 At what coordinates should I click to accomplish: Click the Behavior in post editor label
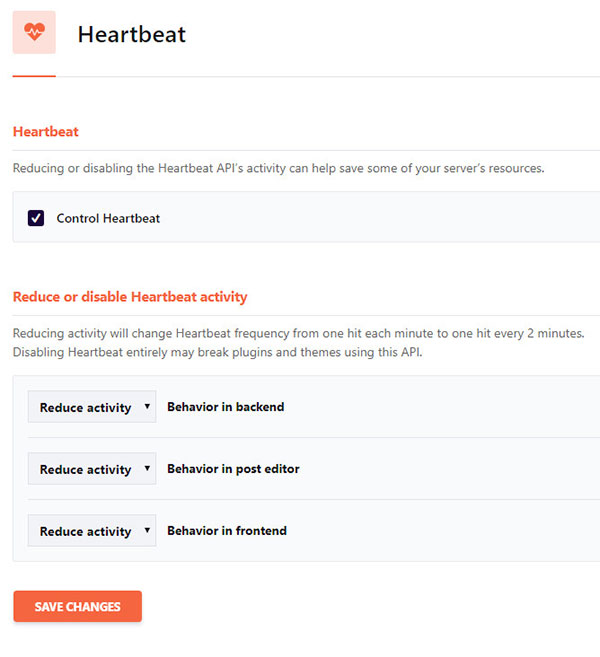tap(233, 469)
